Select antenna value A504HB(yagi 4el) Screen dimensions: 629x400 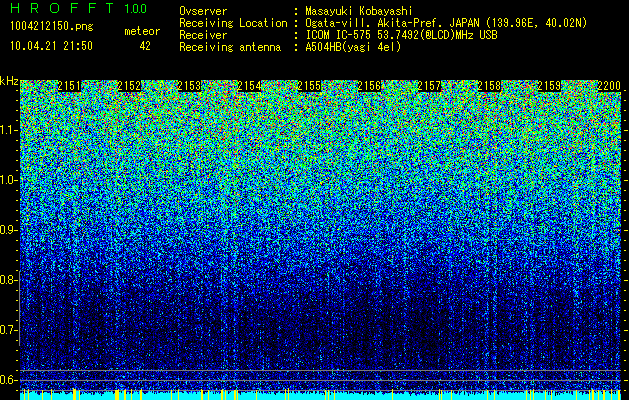[353, 47]
